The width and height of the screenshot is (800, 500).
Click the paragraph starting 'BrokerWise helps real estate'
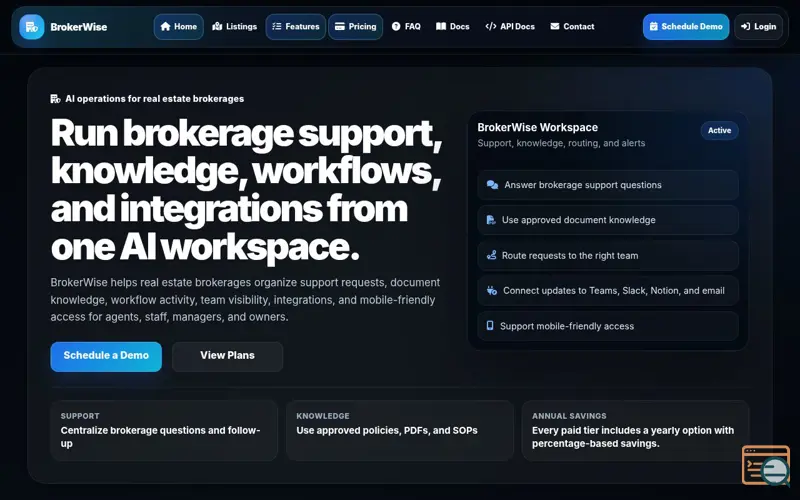[245, 299]
